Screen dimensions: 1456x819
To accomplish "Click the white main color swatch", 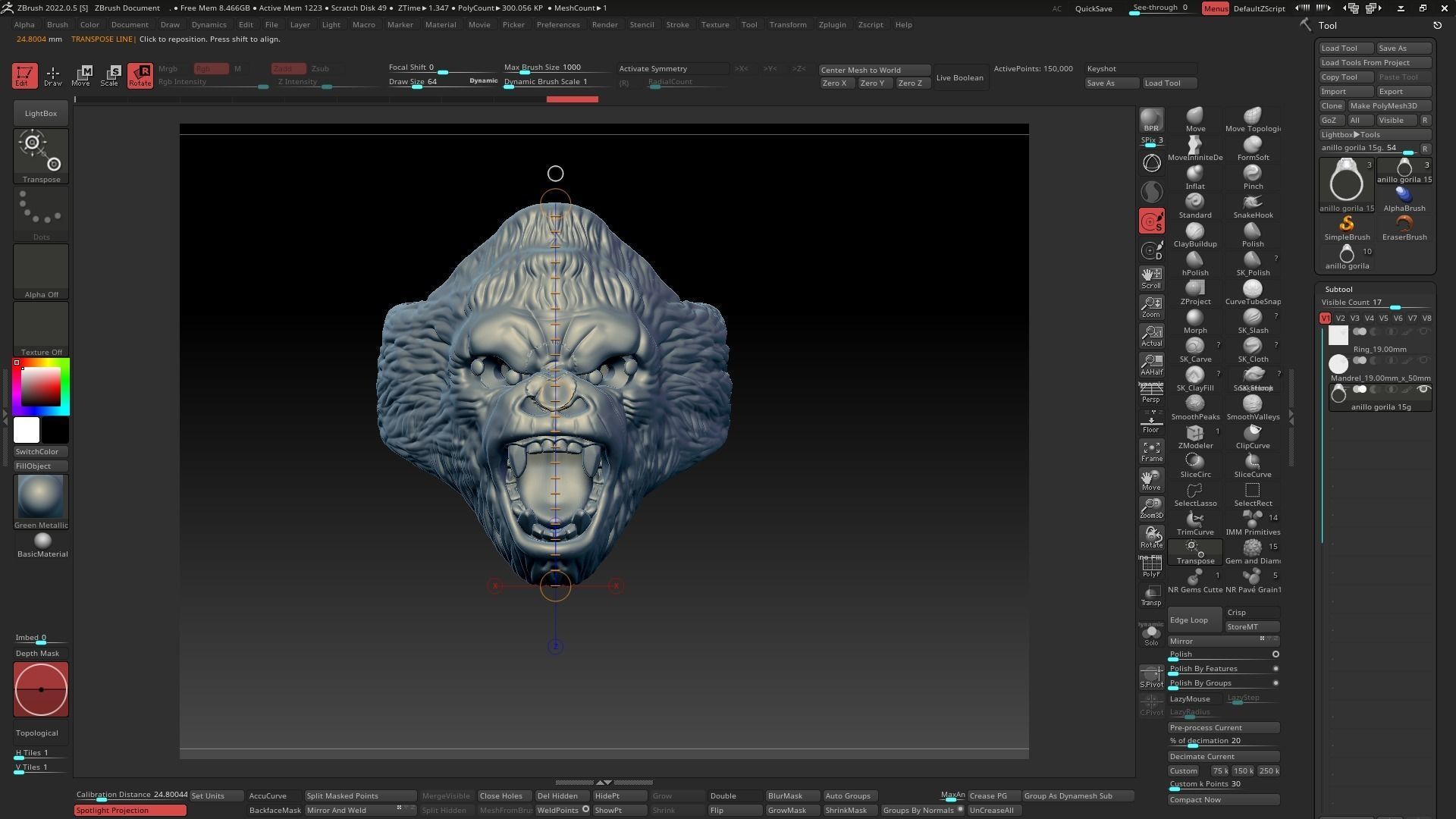I will coord(27,430).
